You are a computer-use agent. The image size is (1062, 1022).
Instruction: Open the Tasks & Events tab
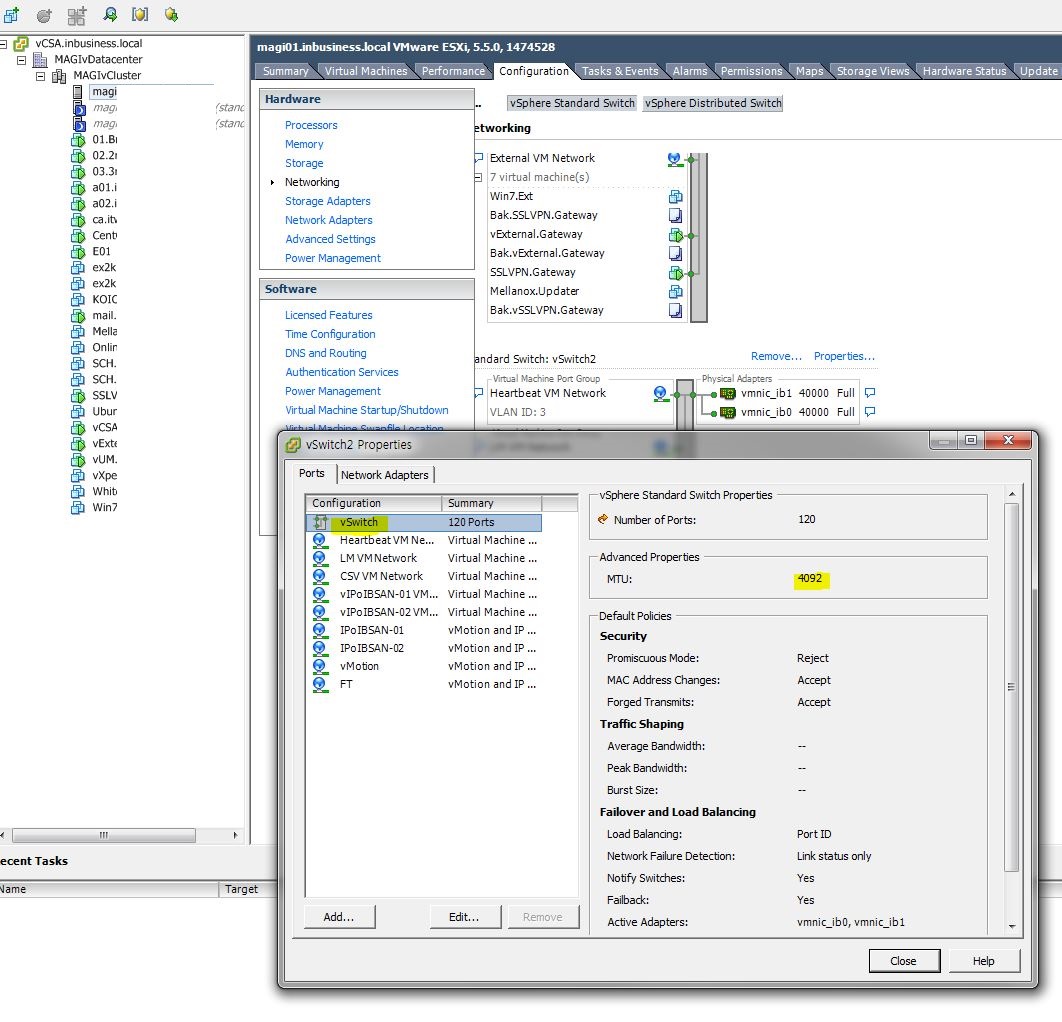620,71
